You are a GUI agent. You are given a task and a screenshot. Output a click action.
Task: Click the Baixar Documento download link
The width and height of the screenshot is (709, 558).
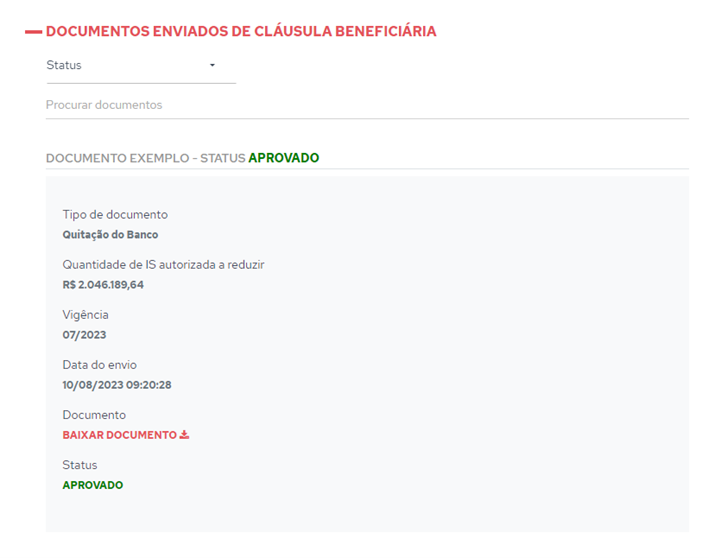[126, 435]
